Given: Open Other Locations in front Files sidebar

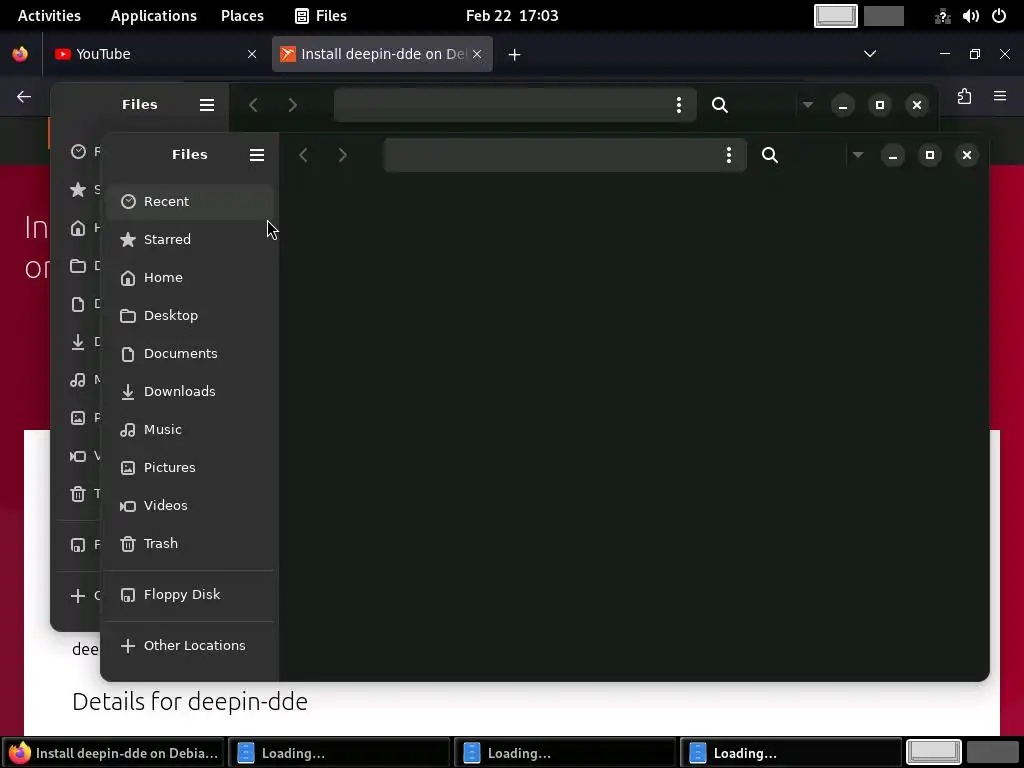Looking at the screenshot, I should coord(189,645).
